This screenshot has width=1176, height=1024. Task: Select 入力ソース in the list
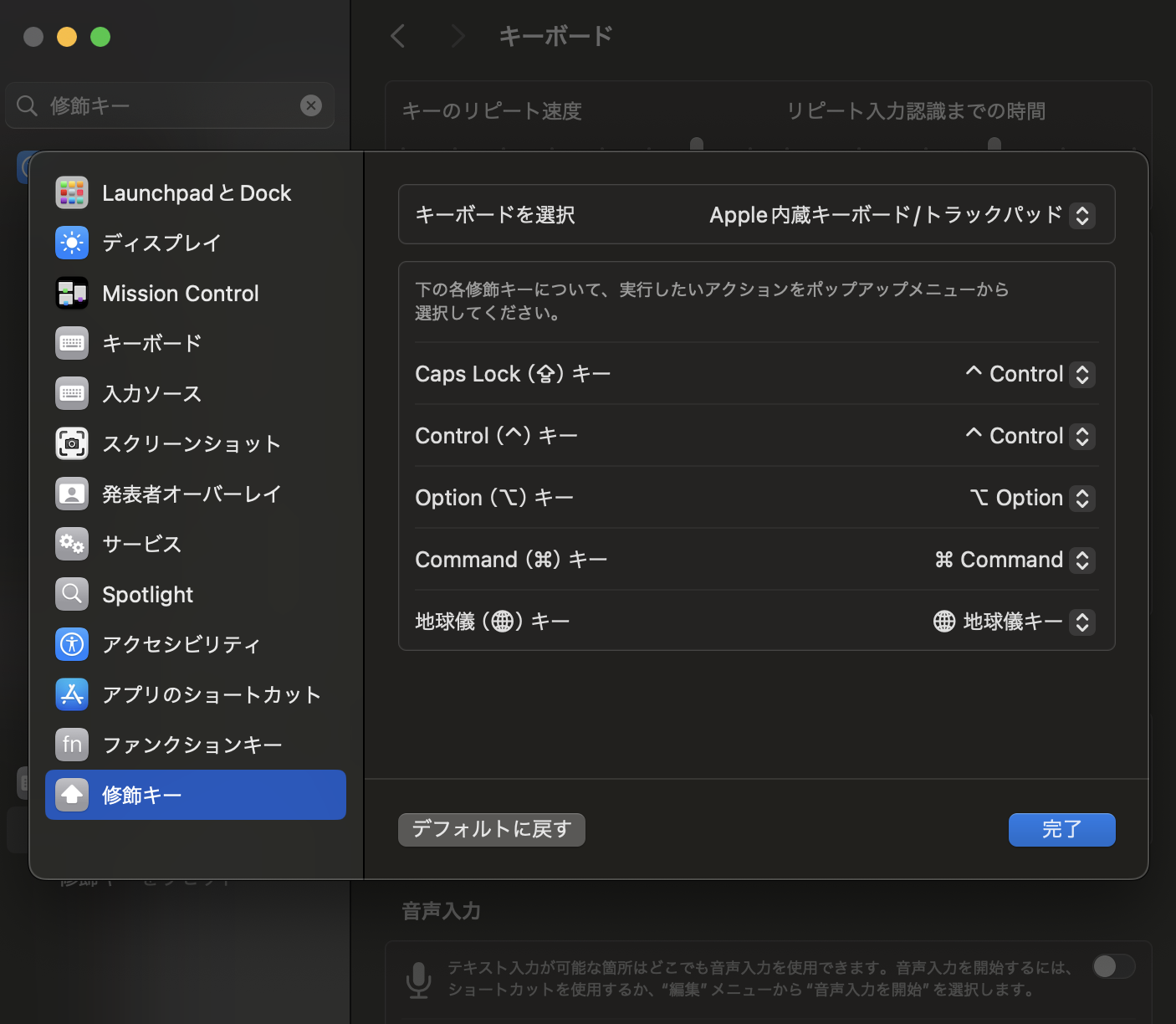[x=196, y=393]
